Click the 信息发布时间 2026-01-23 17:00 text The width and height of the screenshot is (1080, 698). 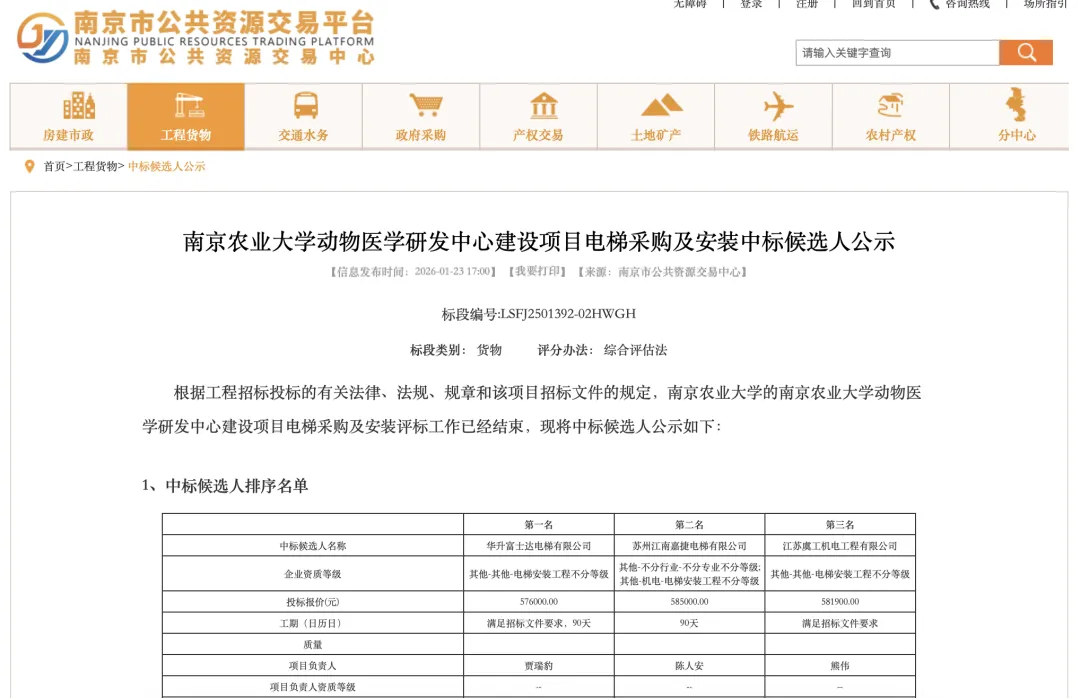pos(413,271)
